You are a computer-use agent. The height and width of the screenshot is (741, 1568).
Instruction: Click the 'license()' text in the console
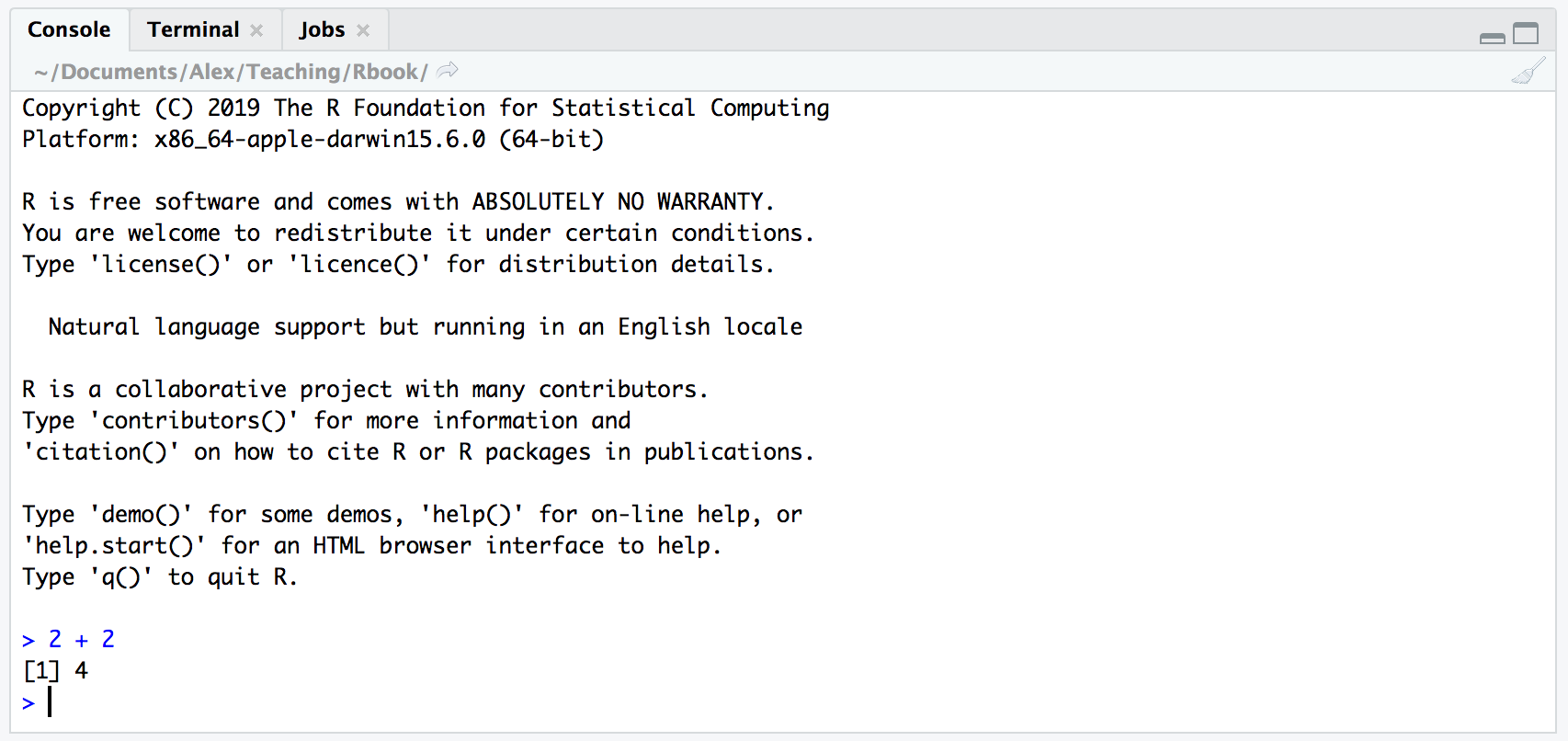coord(161,264)
